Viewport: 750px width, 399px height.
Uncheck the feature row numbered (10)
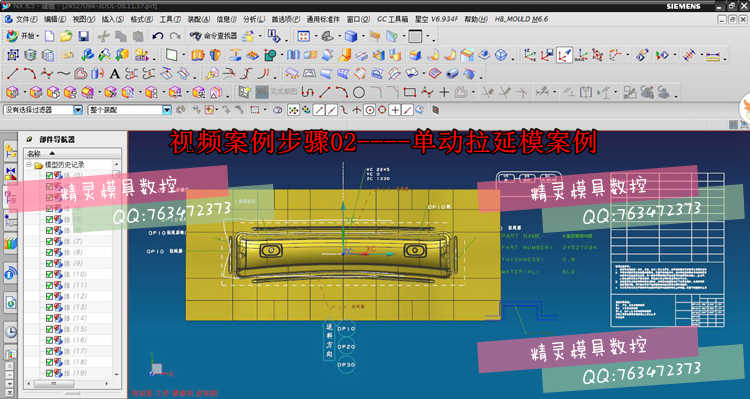pyautogui.click(x=49, y=274)
